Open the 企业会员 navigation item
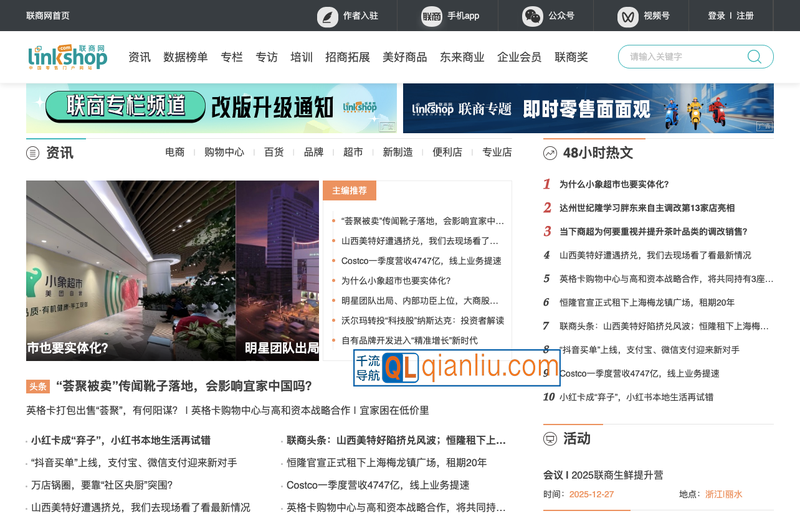 519,57
